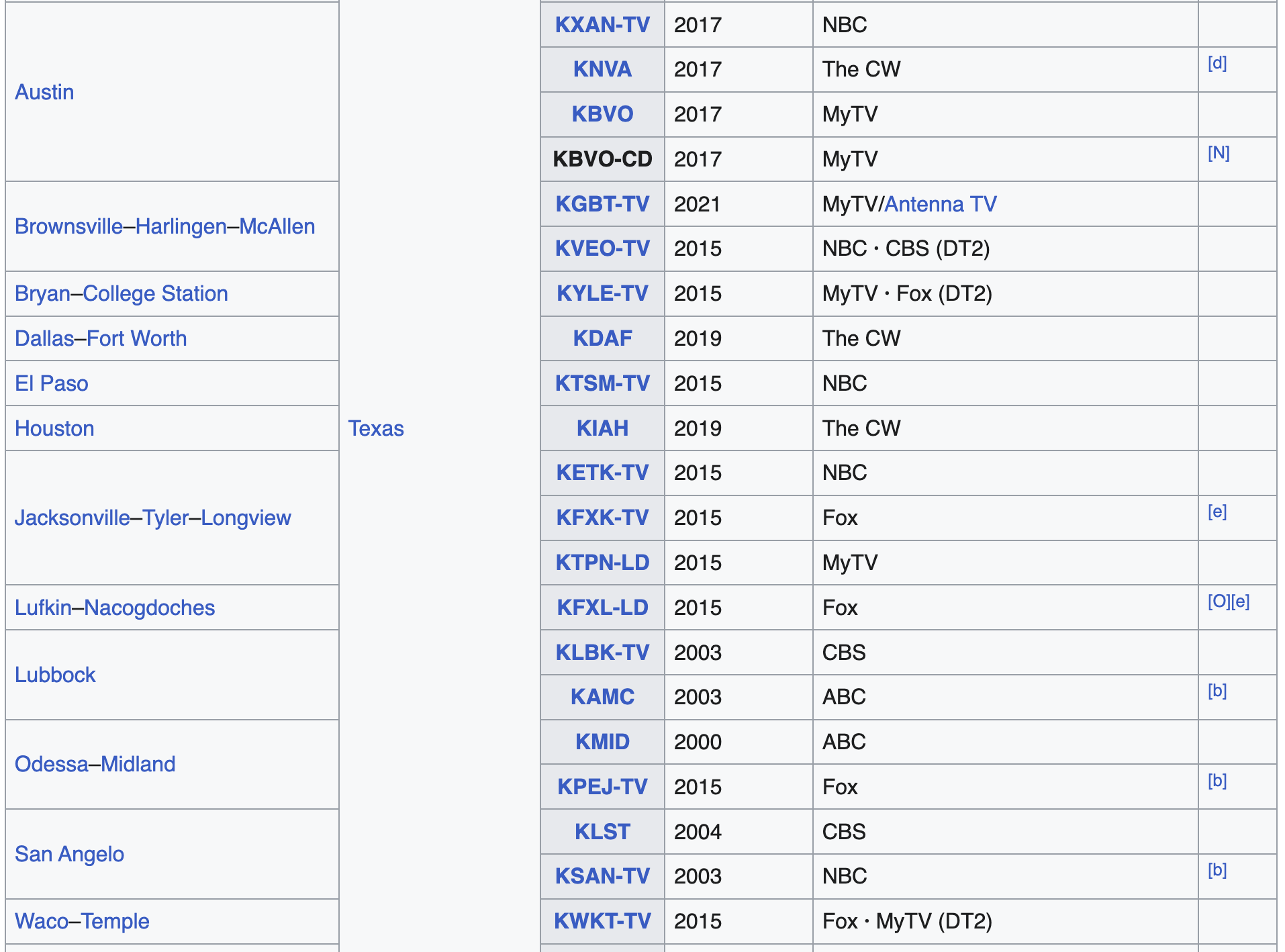The width and height of the screenshot is (1285, 952).
Task: Select 'ABC' in KMID row
Action: coord(844,742)
